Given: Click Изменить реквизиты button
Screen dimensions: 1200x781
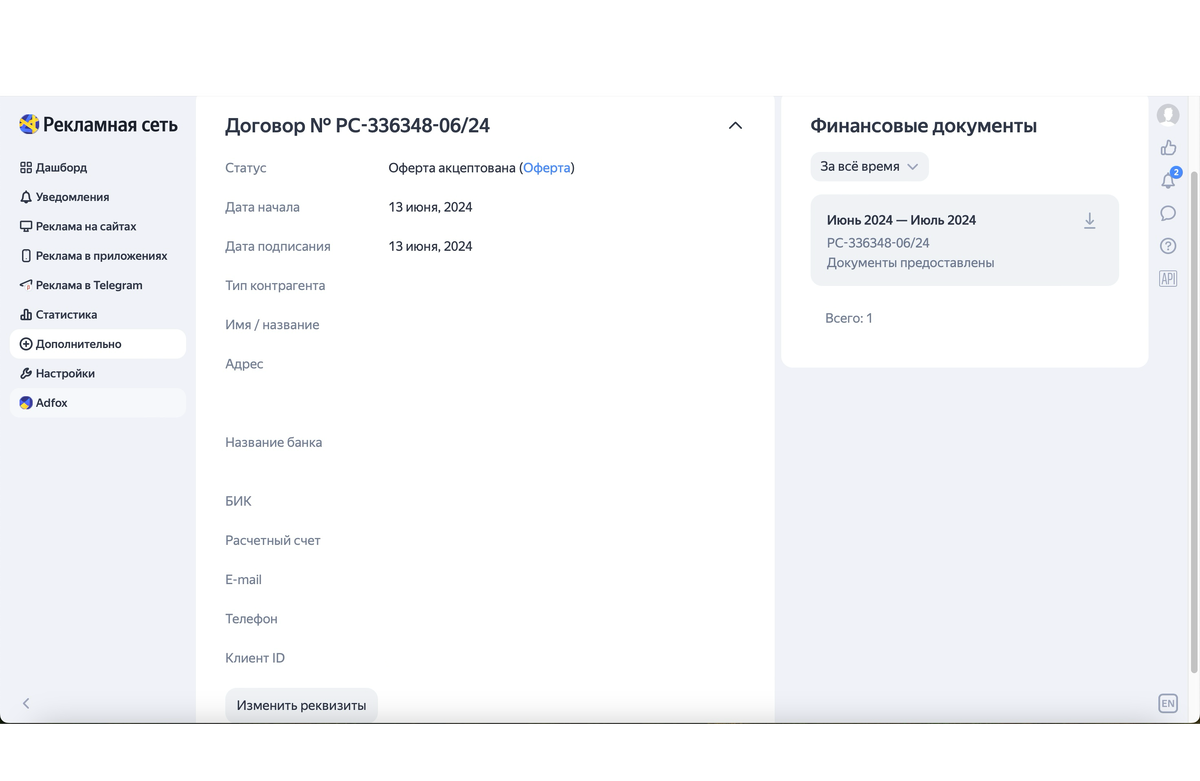Looking at the screenshot, I should coord(301,705).
